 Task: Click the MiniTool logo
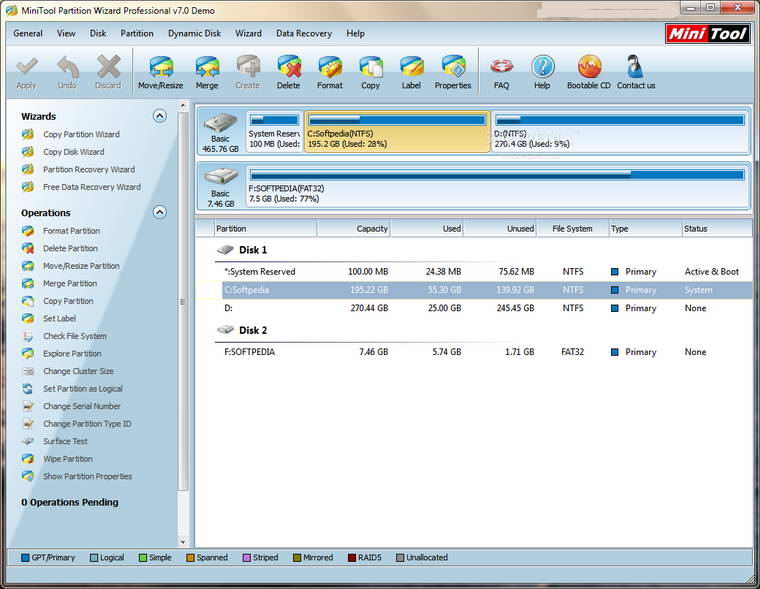(x=708, y=34)
